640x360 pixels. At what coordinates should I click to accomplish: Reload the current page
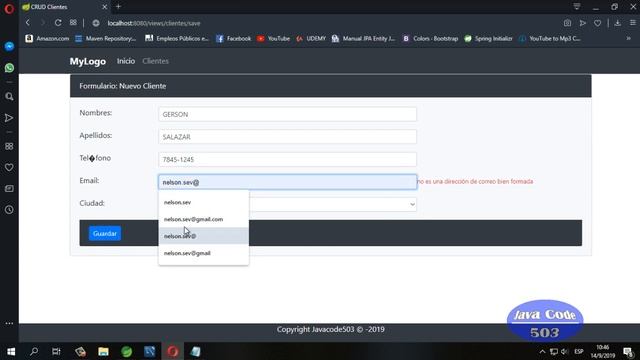coord(58,23)
